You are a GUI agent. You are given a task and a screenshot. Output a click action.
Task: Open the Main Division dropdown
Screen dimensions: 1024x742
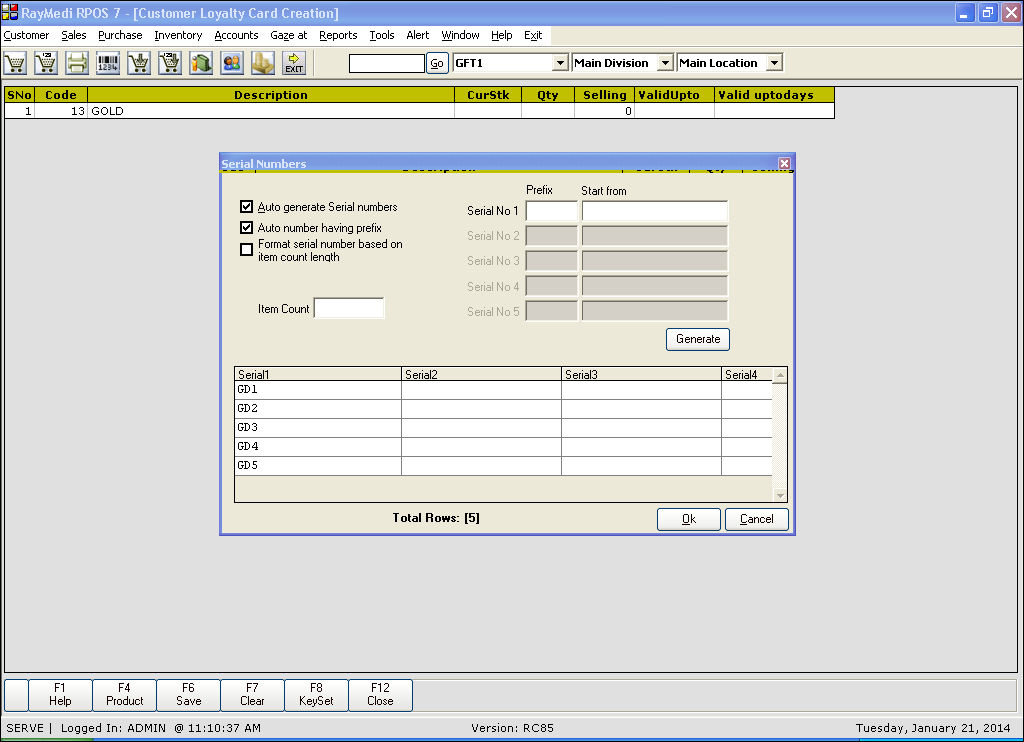tap(665, 63)
